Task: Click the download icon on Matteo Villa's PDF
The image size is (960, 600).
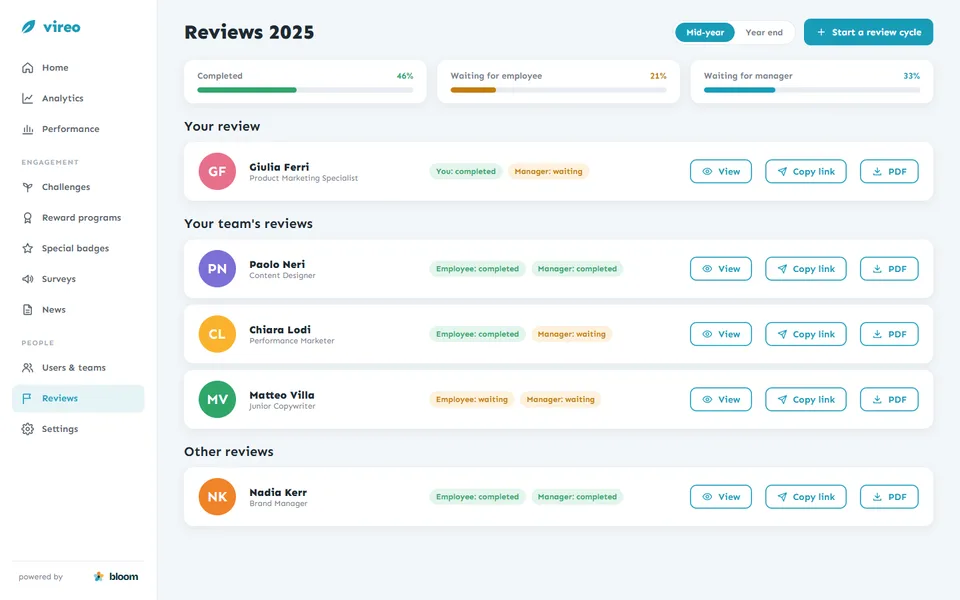Action: pyautogui.click(x=877, y=399)
